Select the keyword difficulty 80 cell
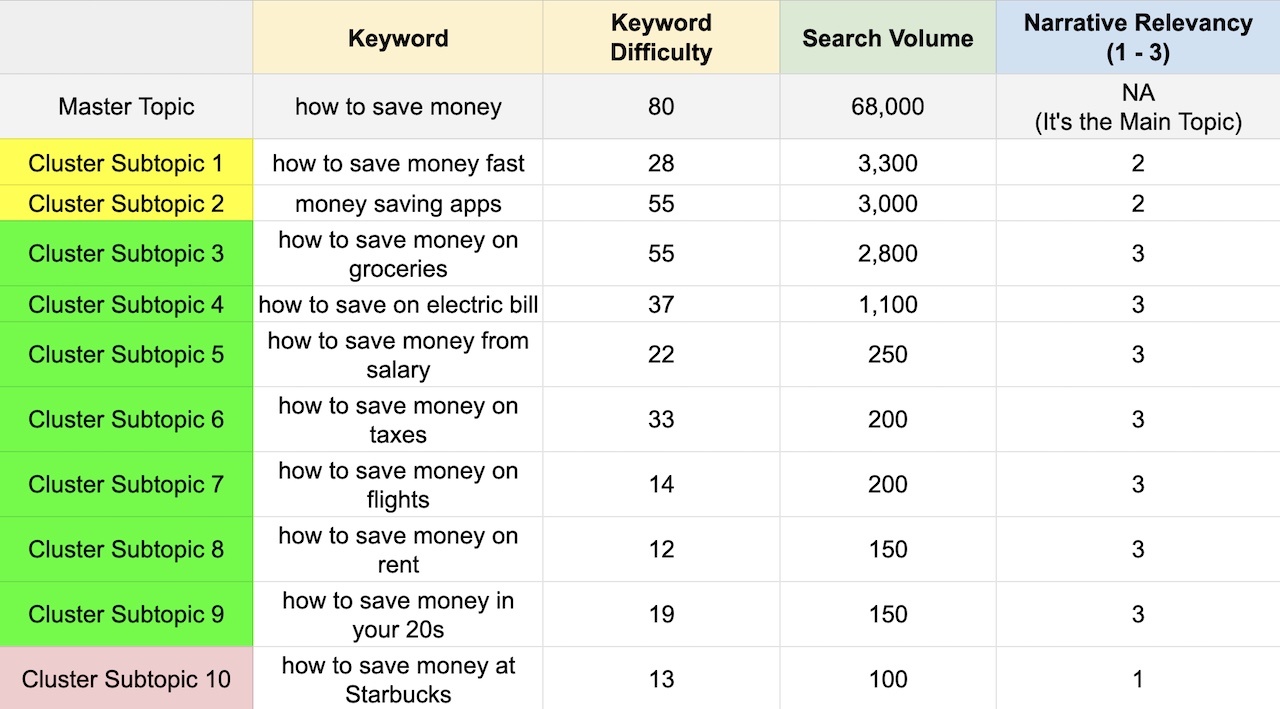Viewport: 1280px width, 709px height. click(661, 106)
